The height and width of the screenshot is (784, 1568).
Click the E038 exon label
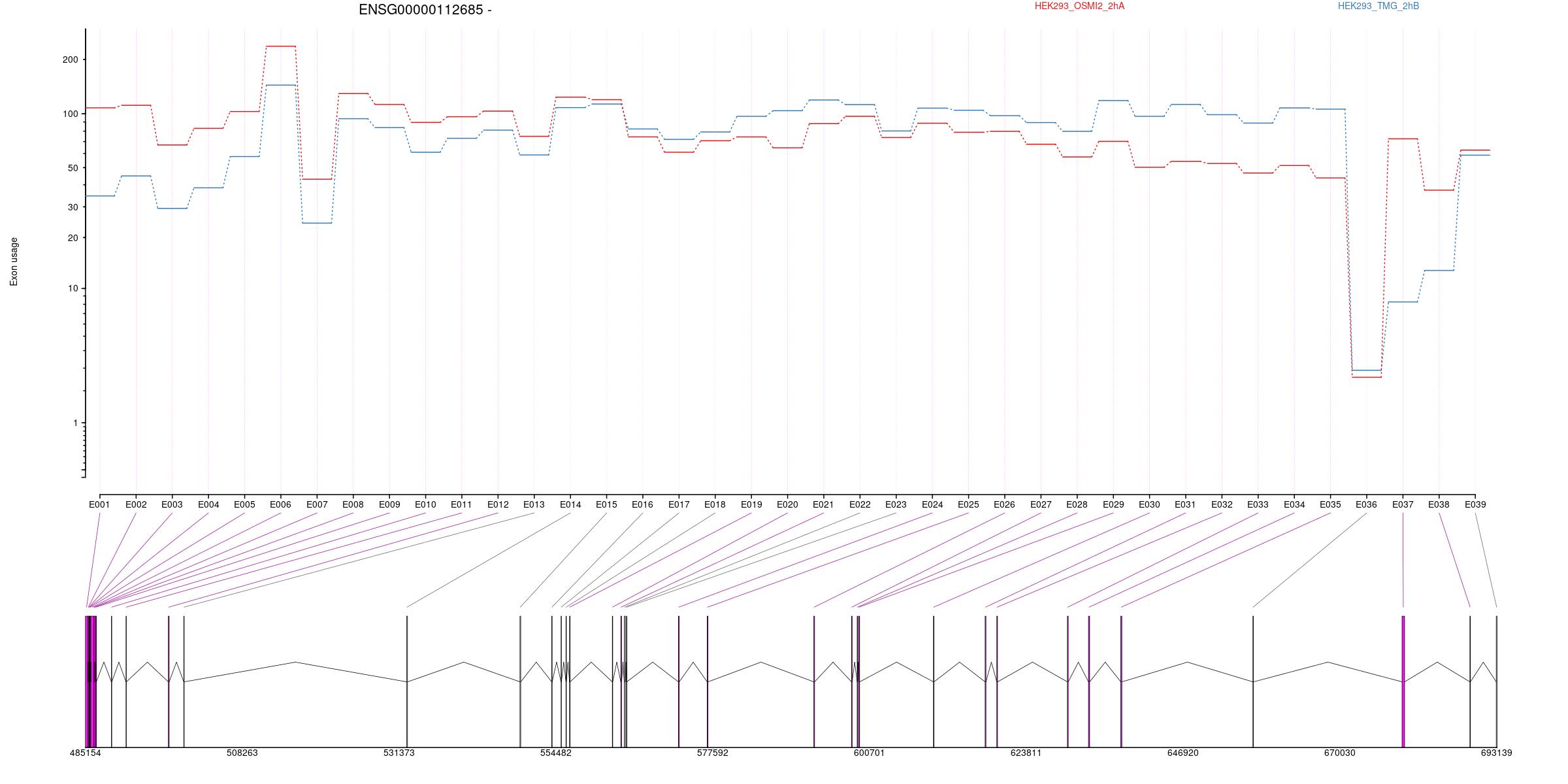tap(1439, 504)
